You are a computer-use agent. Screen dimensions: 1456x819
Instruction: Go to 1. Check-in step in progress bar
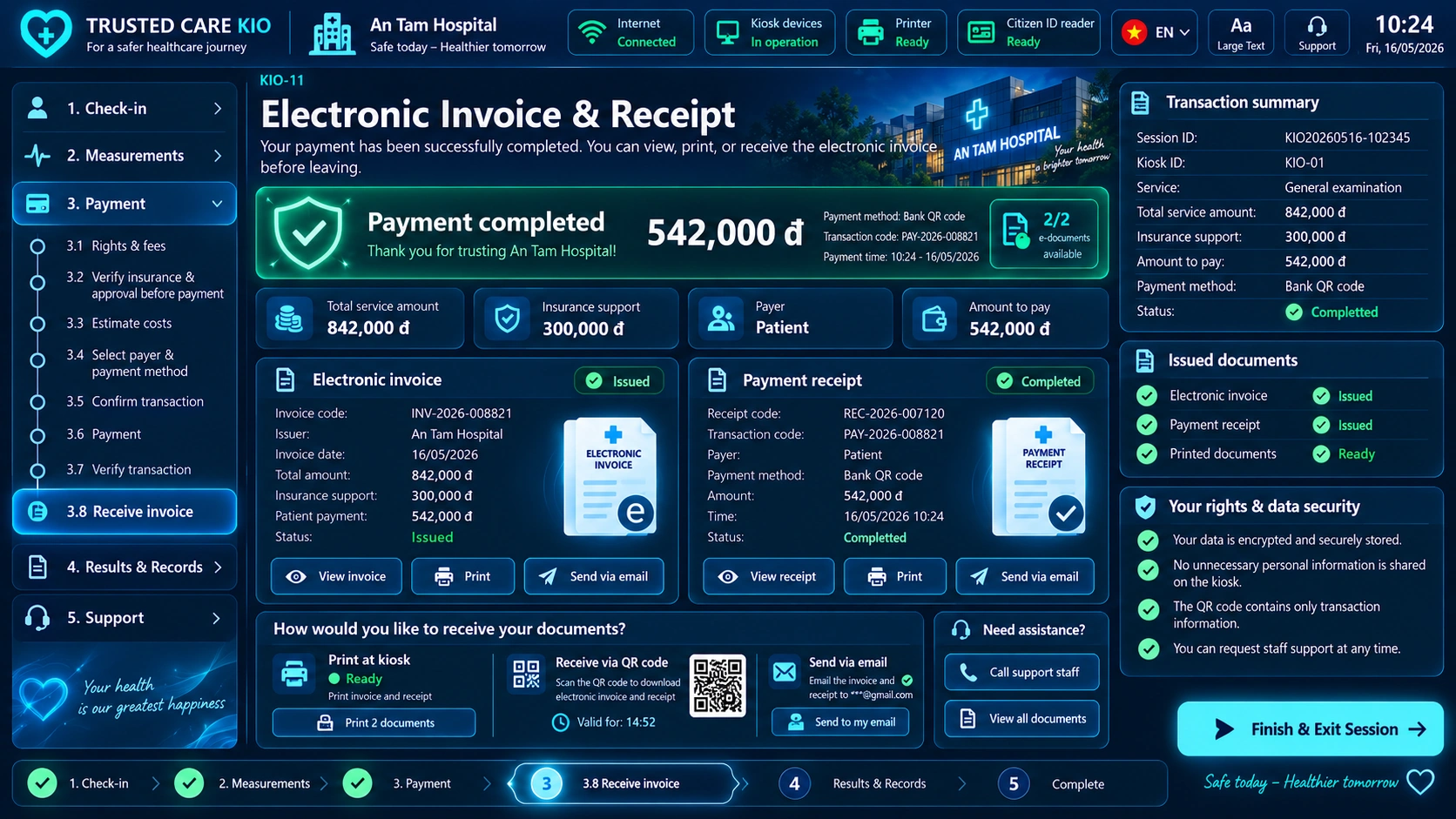point(78,783)
